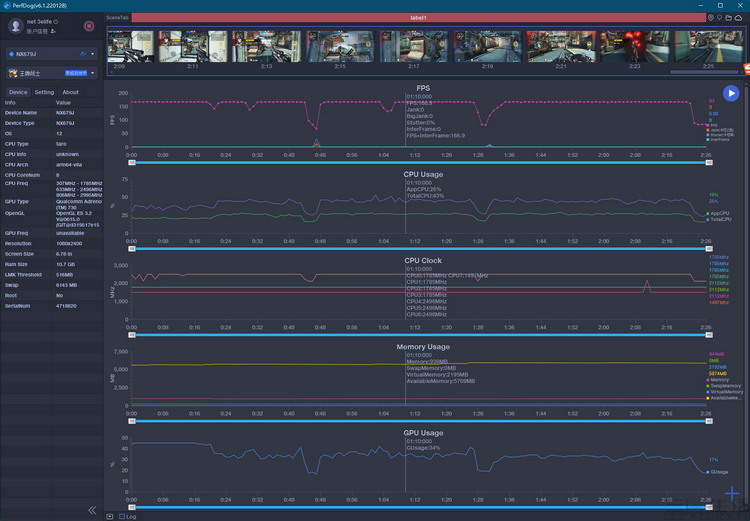The image size is (750, 521).
Task: Select the screenshot thumbnail at 2:23
Action: [x=635, y=46]
